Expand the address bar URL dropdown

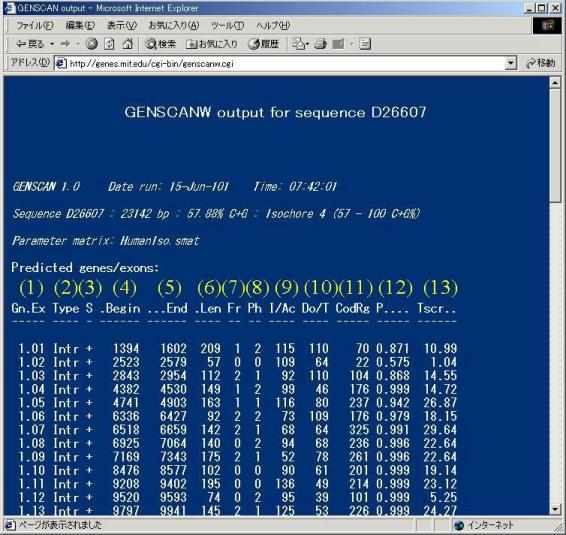[510, 64]
